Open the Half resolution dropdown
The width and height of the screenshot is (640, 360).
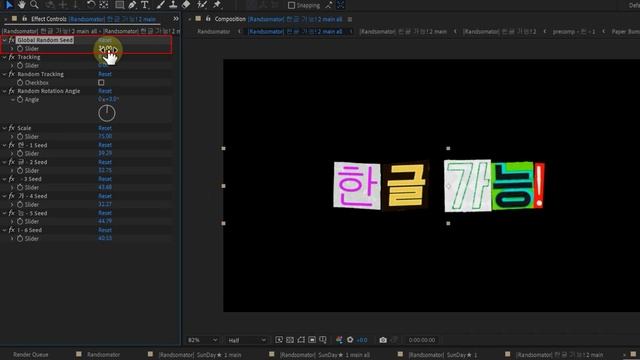pos(247,340)
